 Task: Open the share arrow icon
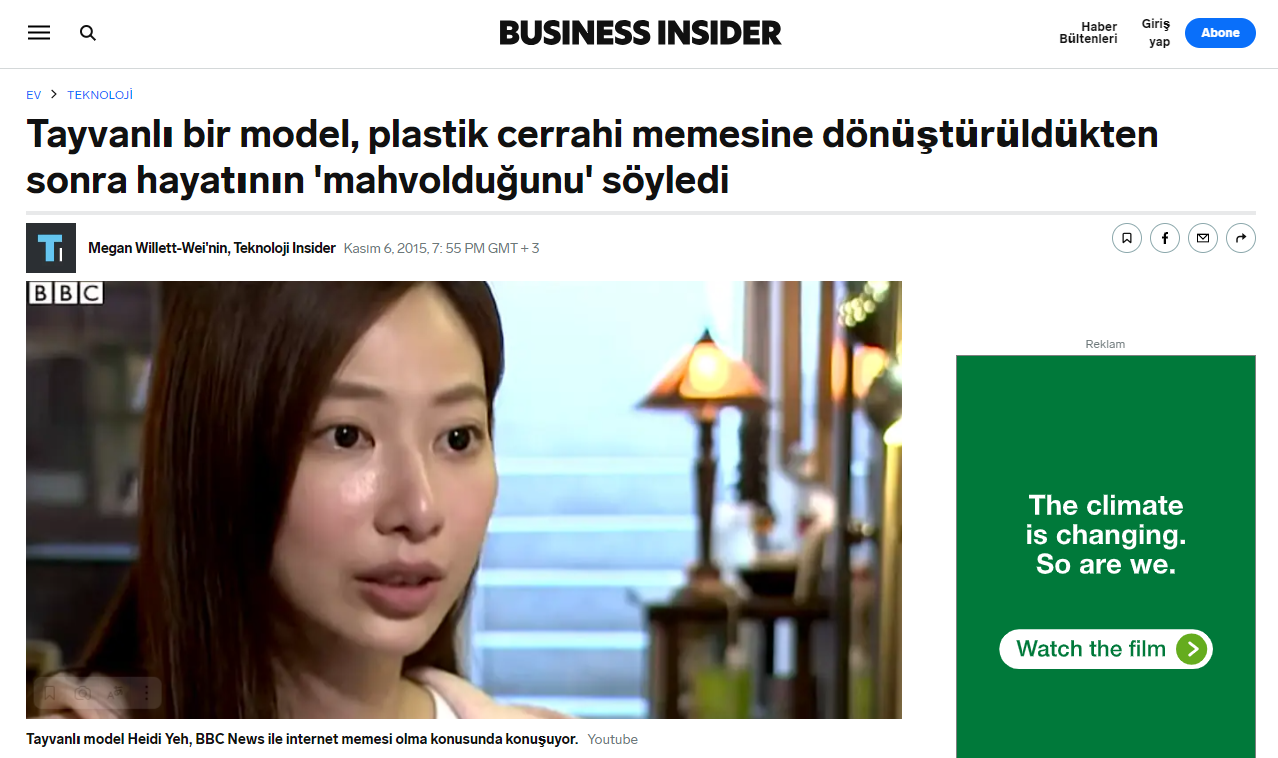tap(1241, 238)
